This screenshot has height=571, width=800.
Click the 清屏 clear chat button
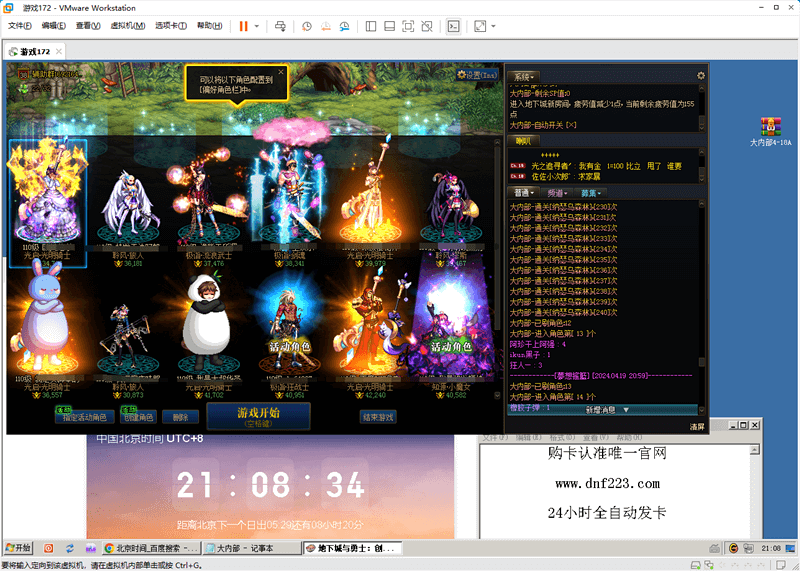pyautogui.click(x=697, y=426)
